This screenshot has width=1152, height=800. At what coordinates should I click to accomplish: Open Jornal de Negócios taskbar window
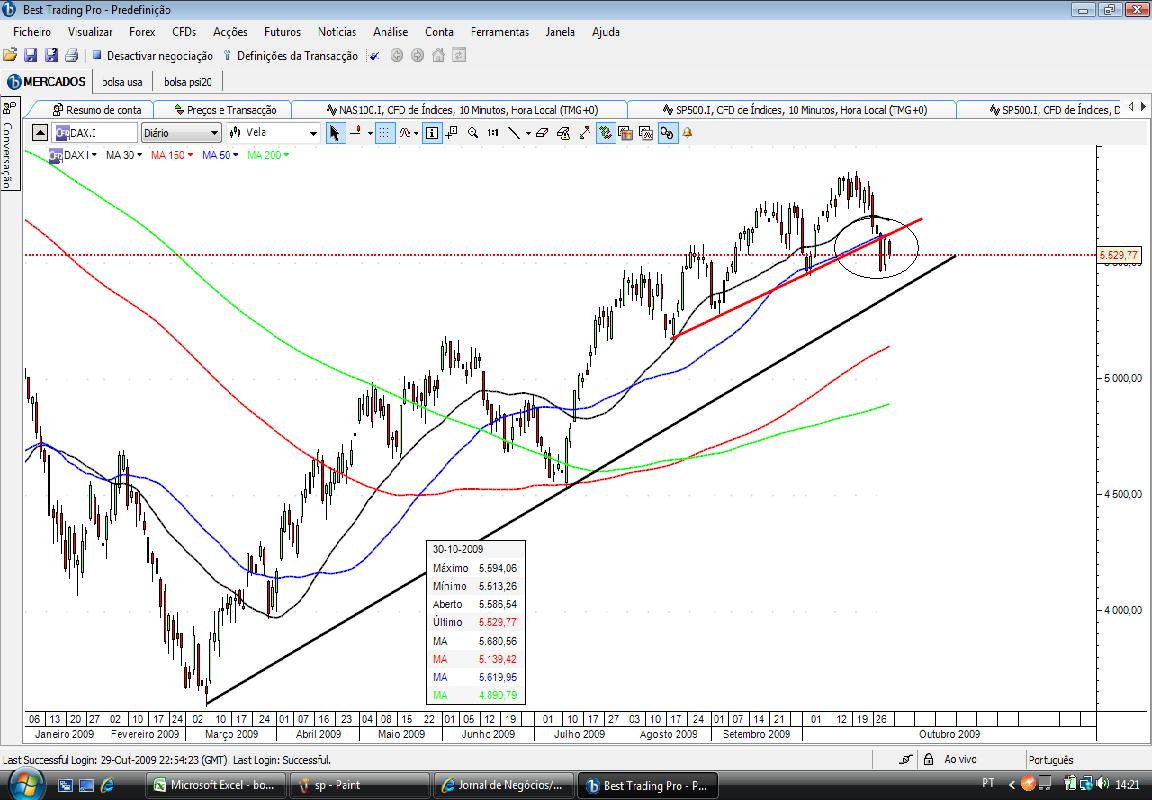tap(503, 785)
